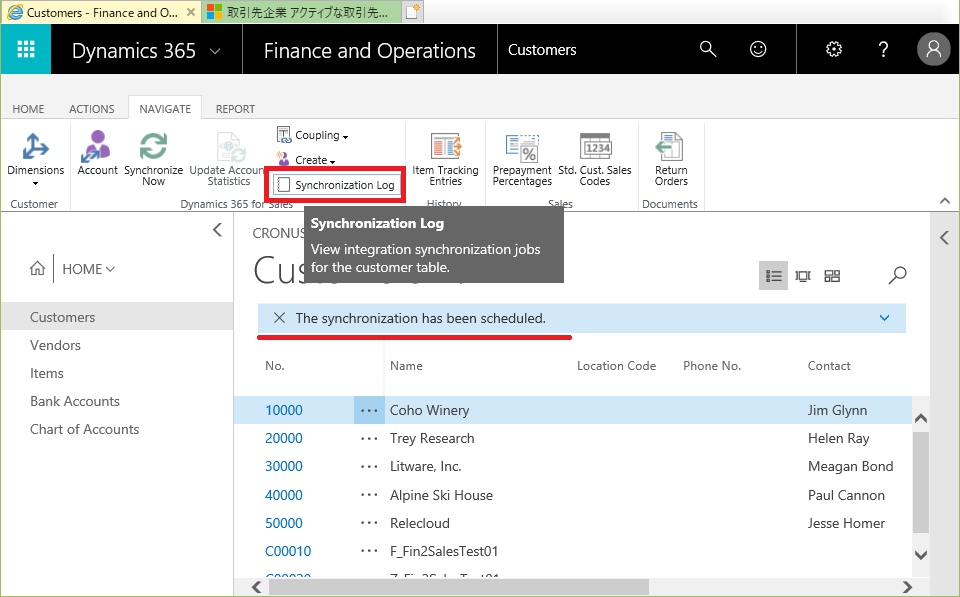
Task: Open the Create dropdown
Action: pyautogui.click(x=306, y=160)
